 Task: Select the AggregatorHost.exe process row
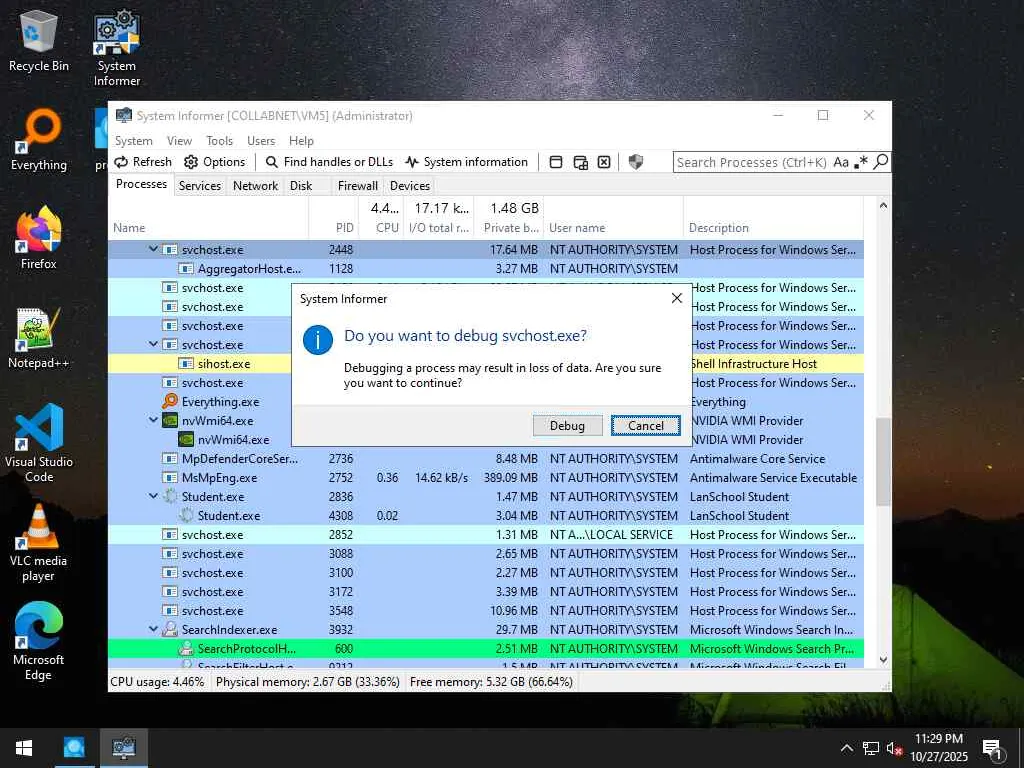click(486, 268)
